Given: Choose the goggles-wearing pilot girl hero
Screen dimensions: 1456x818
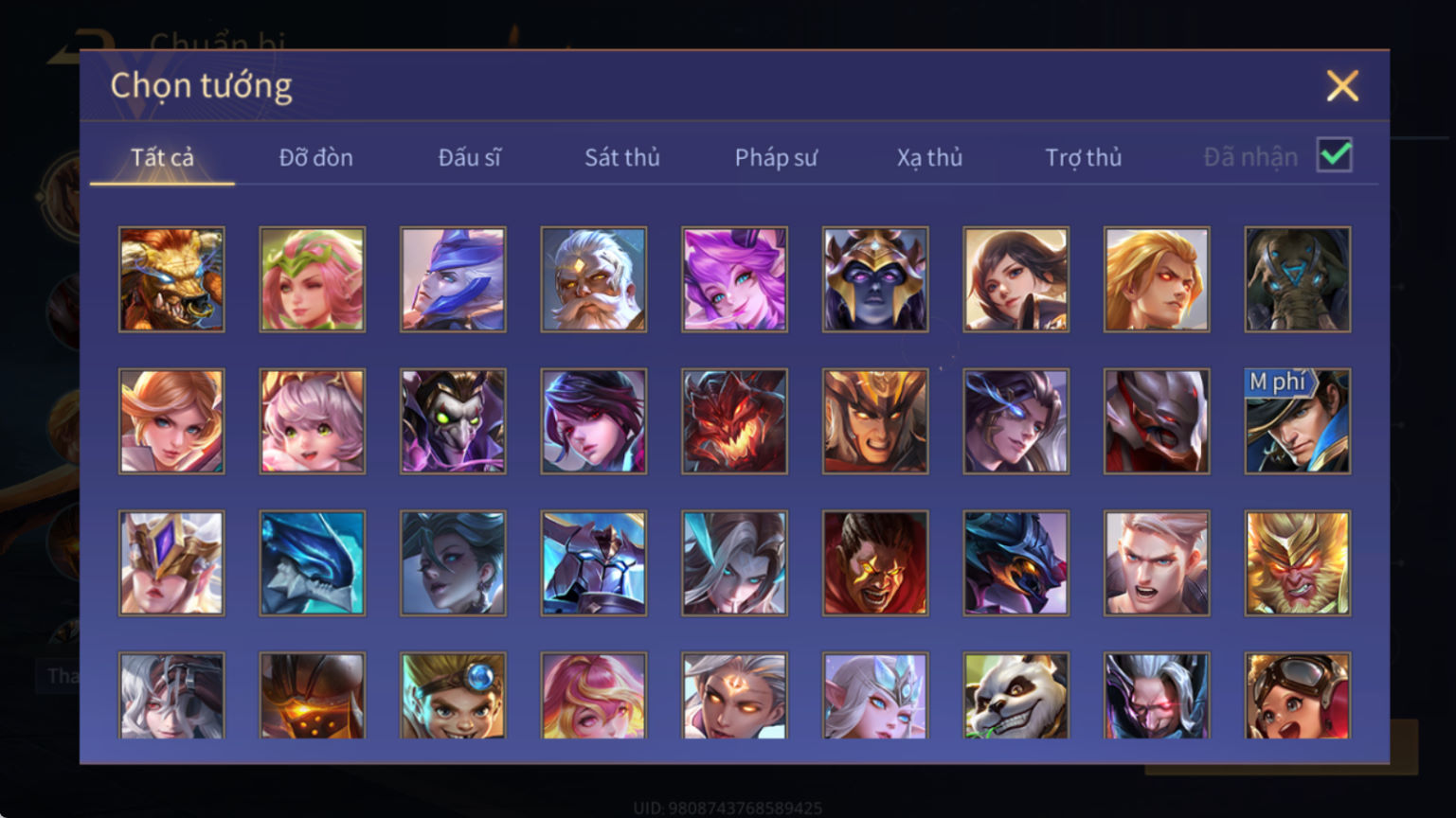Looking at the screenshot, I should 1298,696.
